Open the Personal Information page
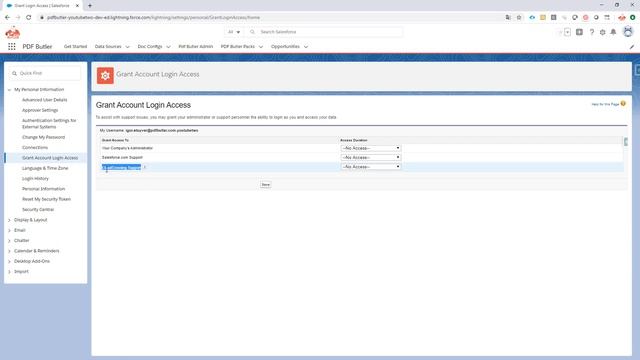Image resolution: width=640 pixels, height=360 pixels. point(43,189)
